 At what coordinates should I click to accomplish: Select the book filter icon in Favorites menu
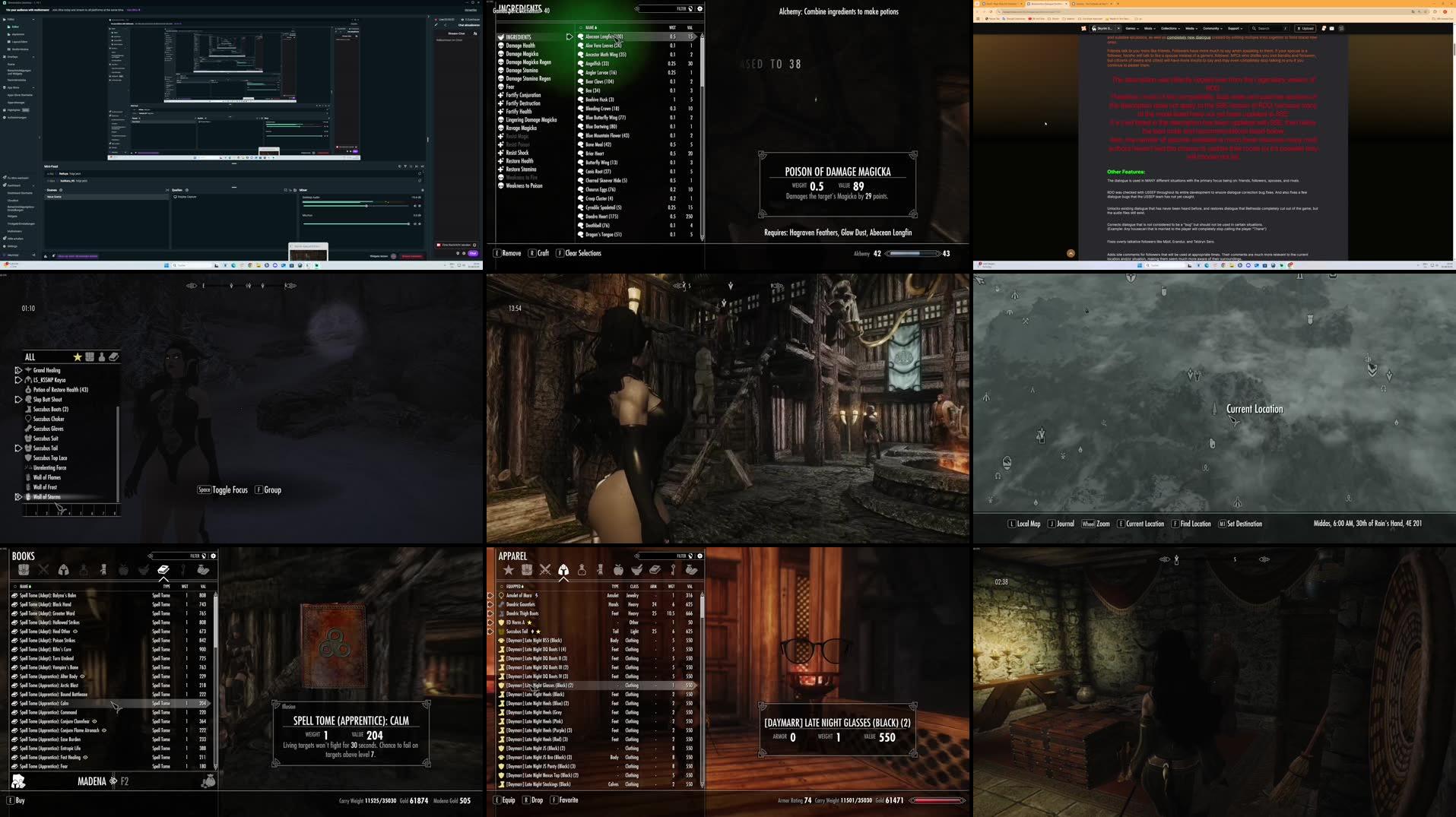(x=114, y=357)
